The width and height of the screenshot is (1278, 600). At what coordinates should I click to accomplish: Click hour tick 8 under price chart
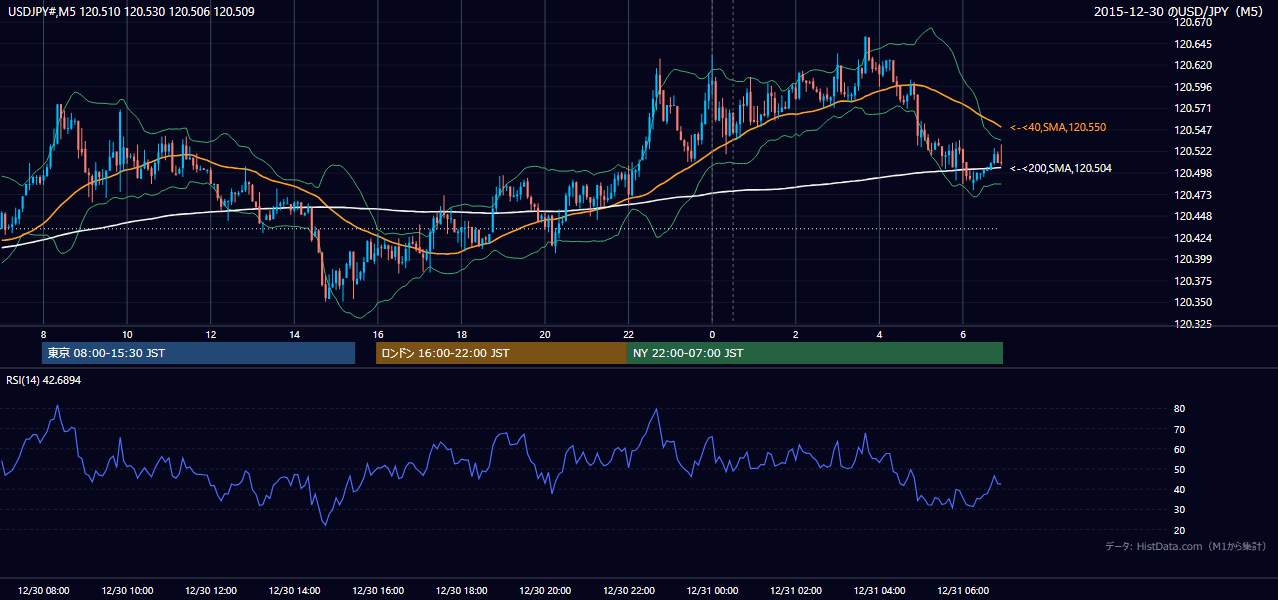[x=43, y=334]
